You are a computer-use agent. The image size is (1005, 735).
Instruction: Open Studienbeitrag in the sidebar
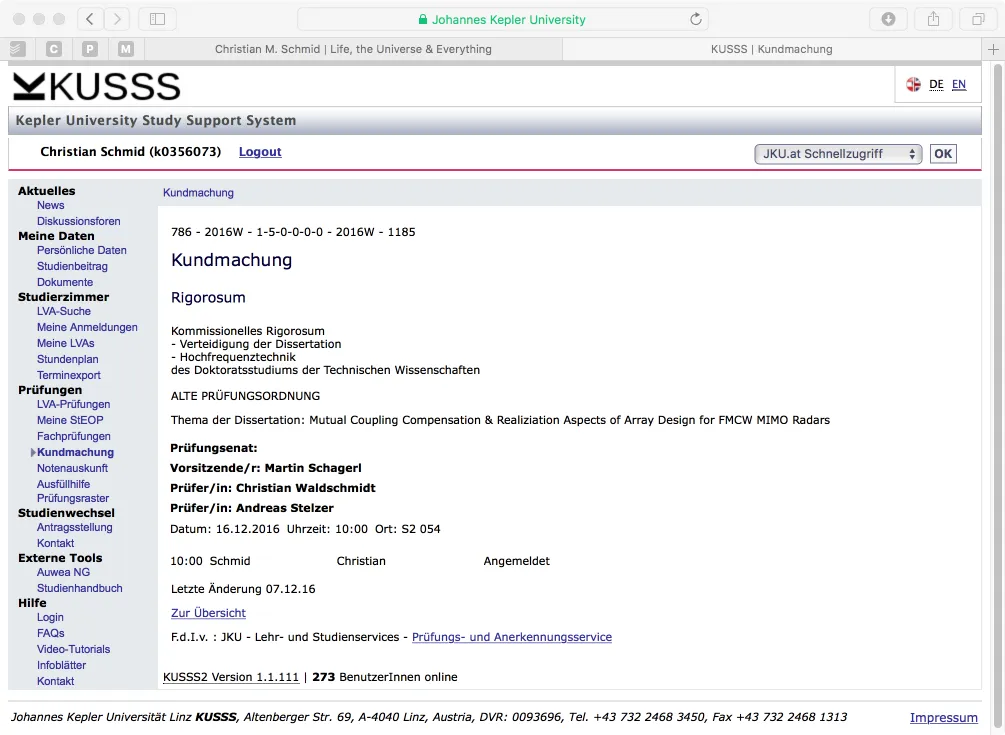(72, 266)
